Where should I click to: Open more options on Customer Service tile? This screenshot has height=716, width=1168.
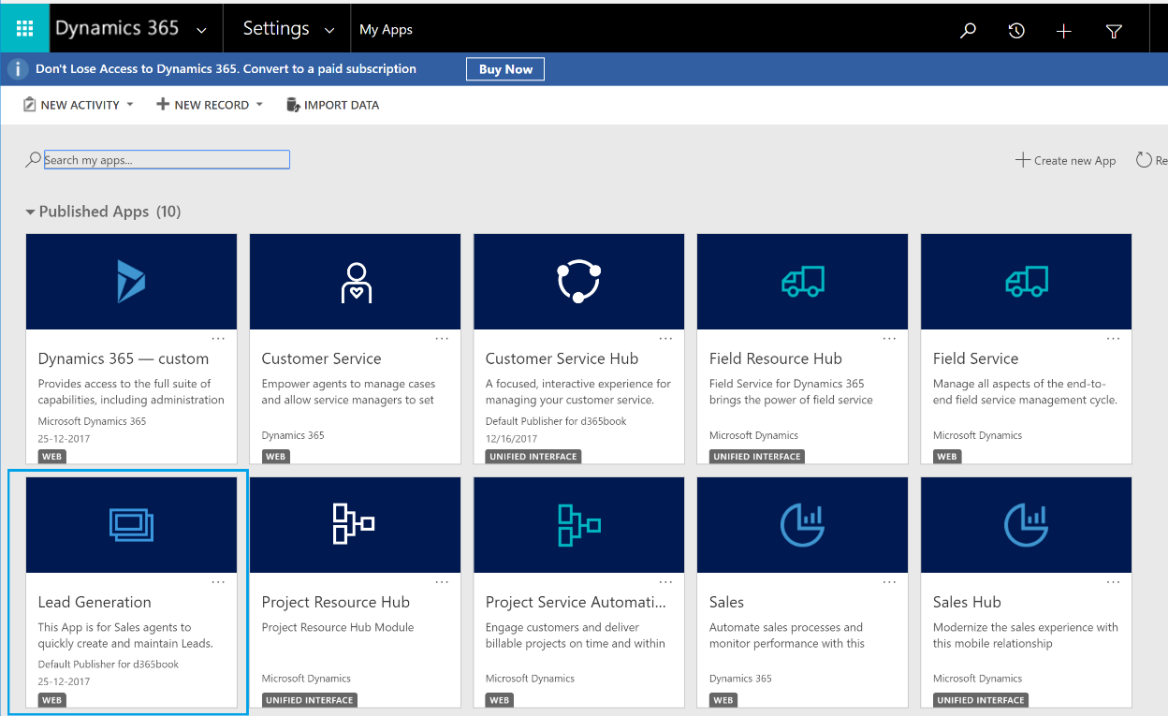click(x=442, y=339)
